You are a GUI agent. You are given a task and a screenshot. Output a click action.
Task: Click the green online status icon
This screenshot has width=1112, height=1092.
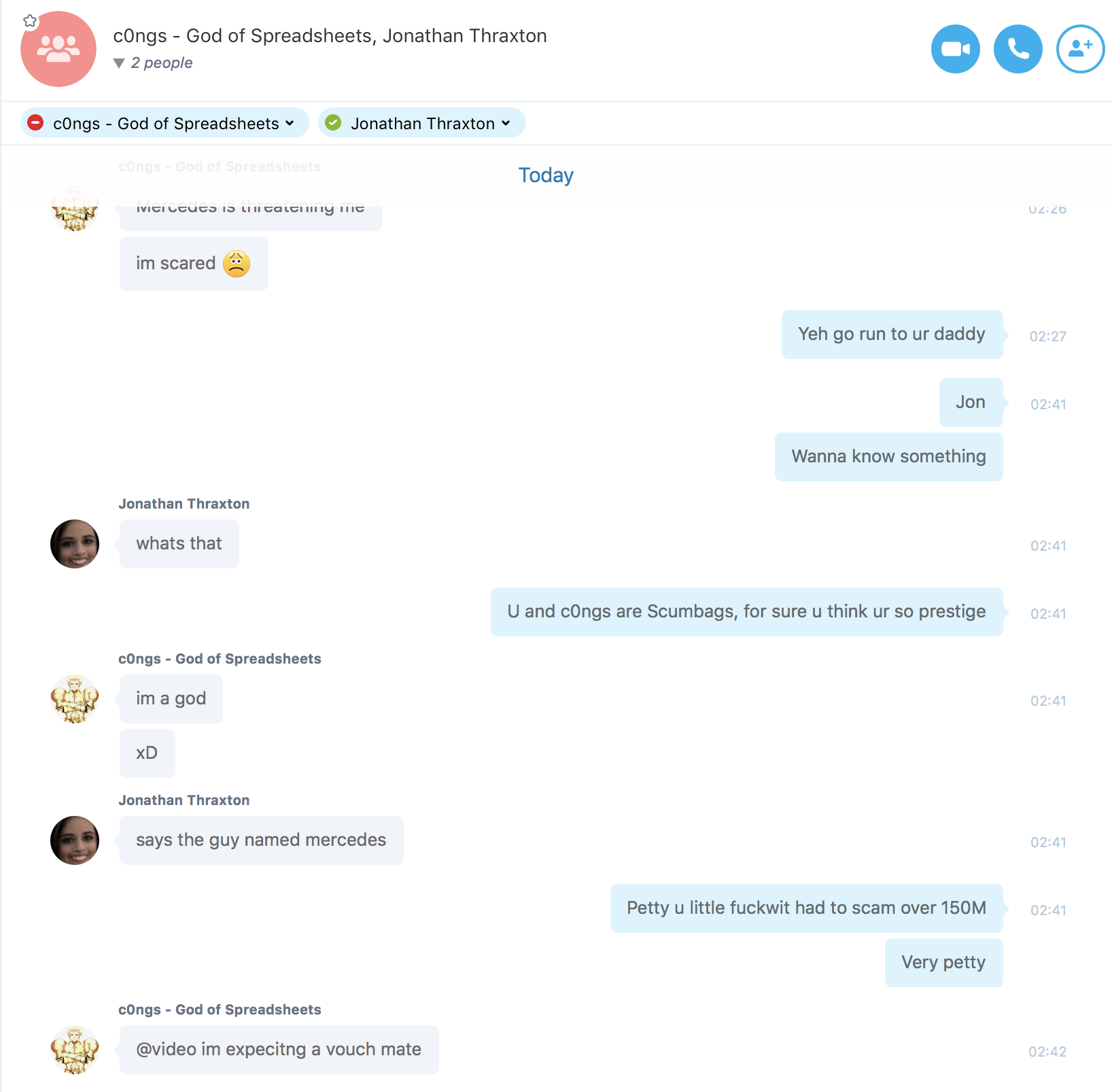coord(333,123)
